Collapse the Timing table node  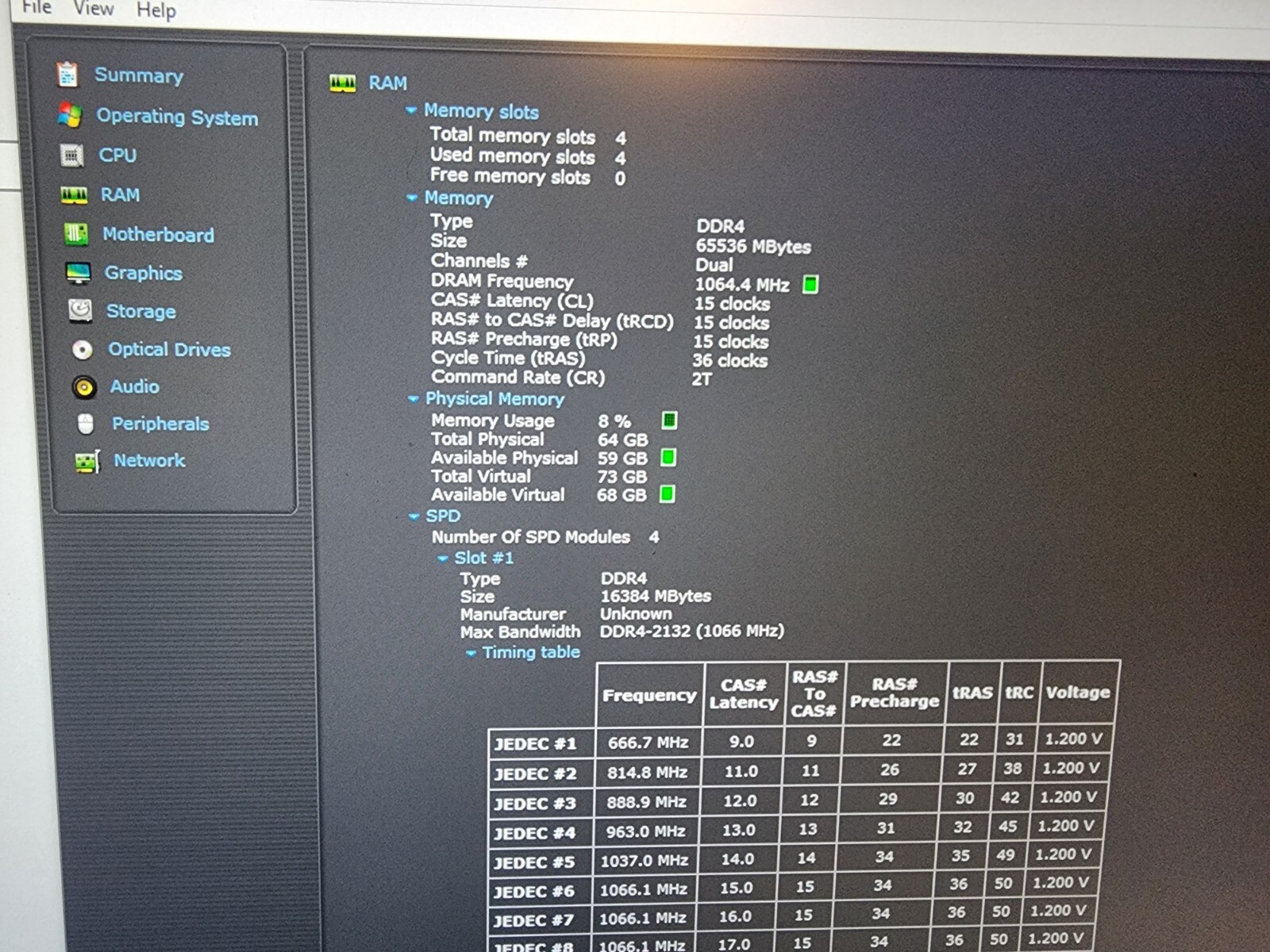tap(471, 653)
